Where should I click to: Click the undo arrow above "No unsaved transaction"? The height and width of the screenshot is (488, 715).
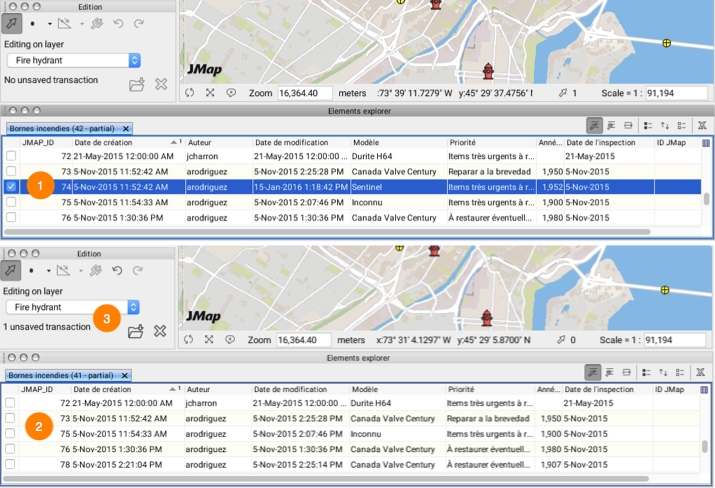(118, 21)
